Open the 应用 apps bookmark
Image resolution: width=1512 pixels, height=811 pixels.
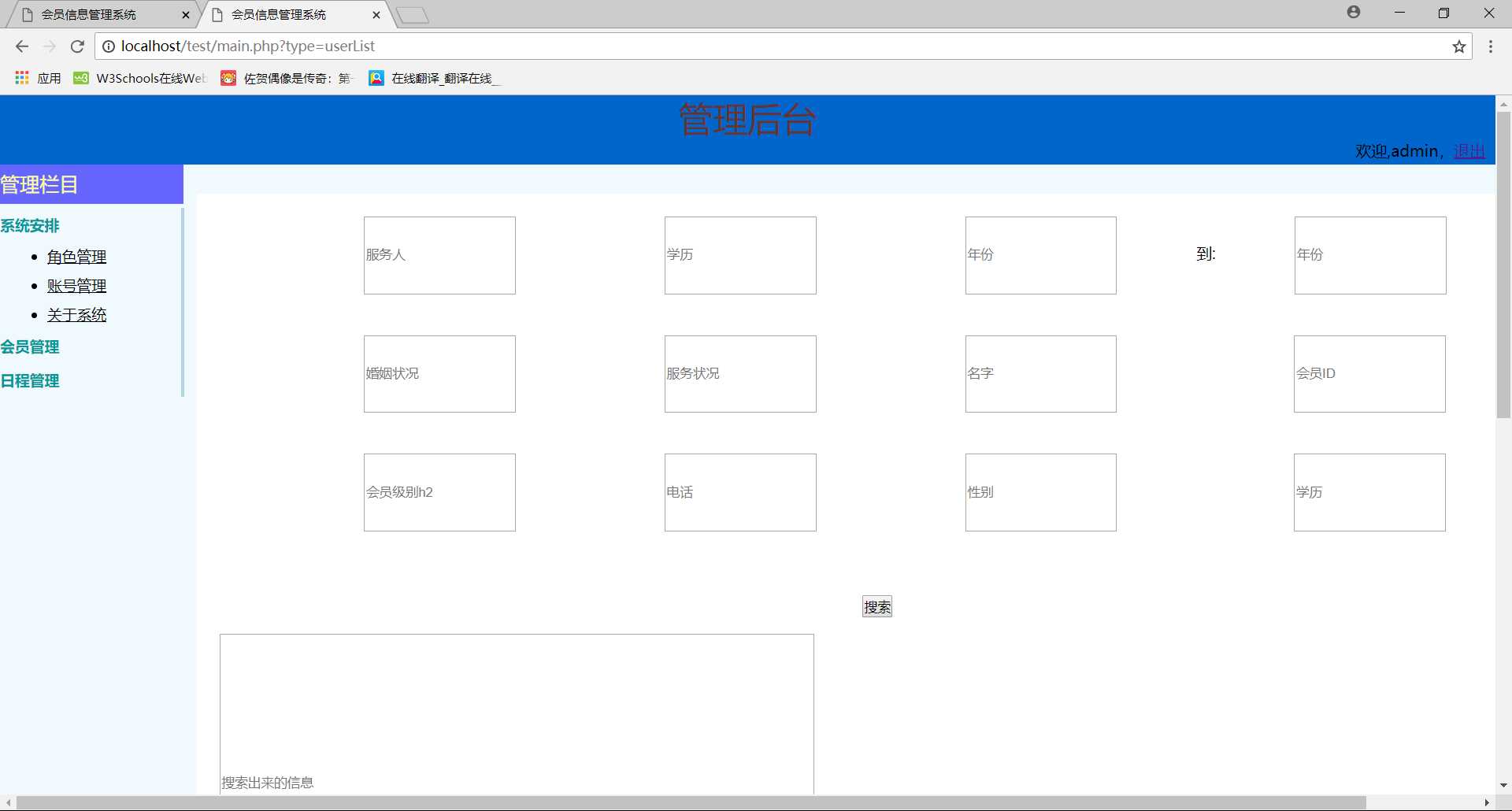(x=38, y=78)
